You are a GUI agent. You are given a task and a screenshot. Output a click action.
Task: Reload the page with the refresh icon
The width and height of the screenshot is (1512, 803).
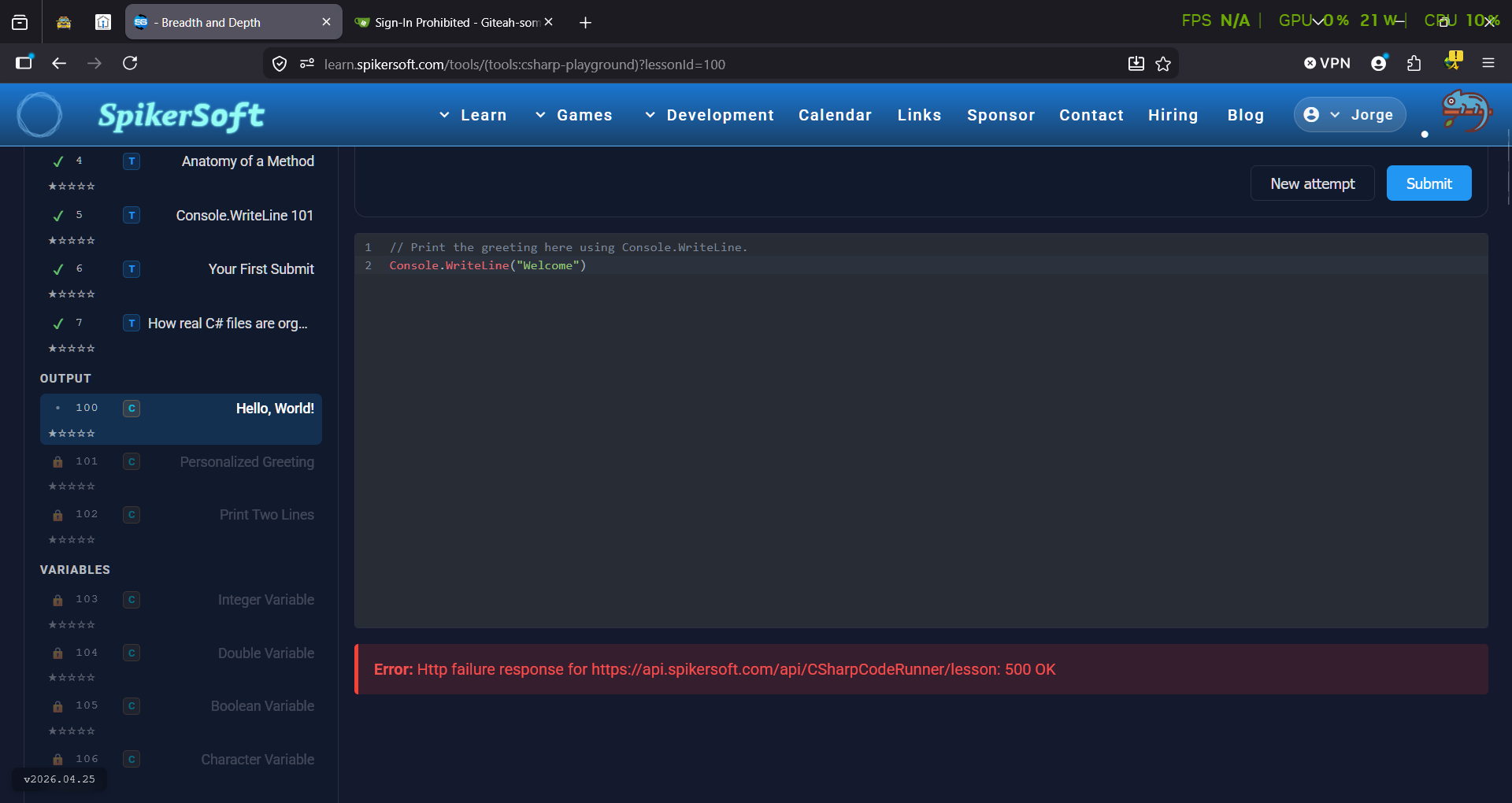130,63
